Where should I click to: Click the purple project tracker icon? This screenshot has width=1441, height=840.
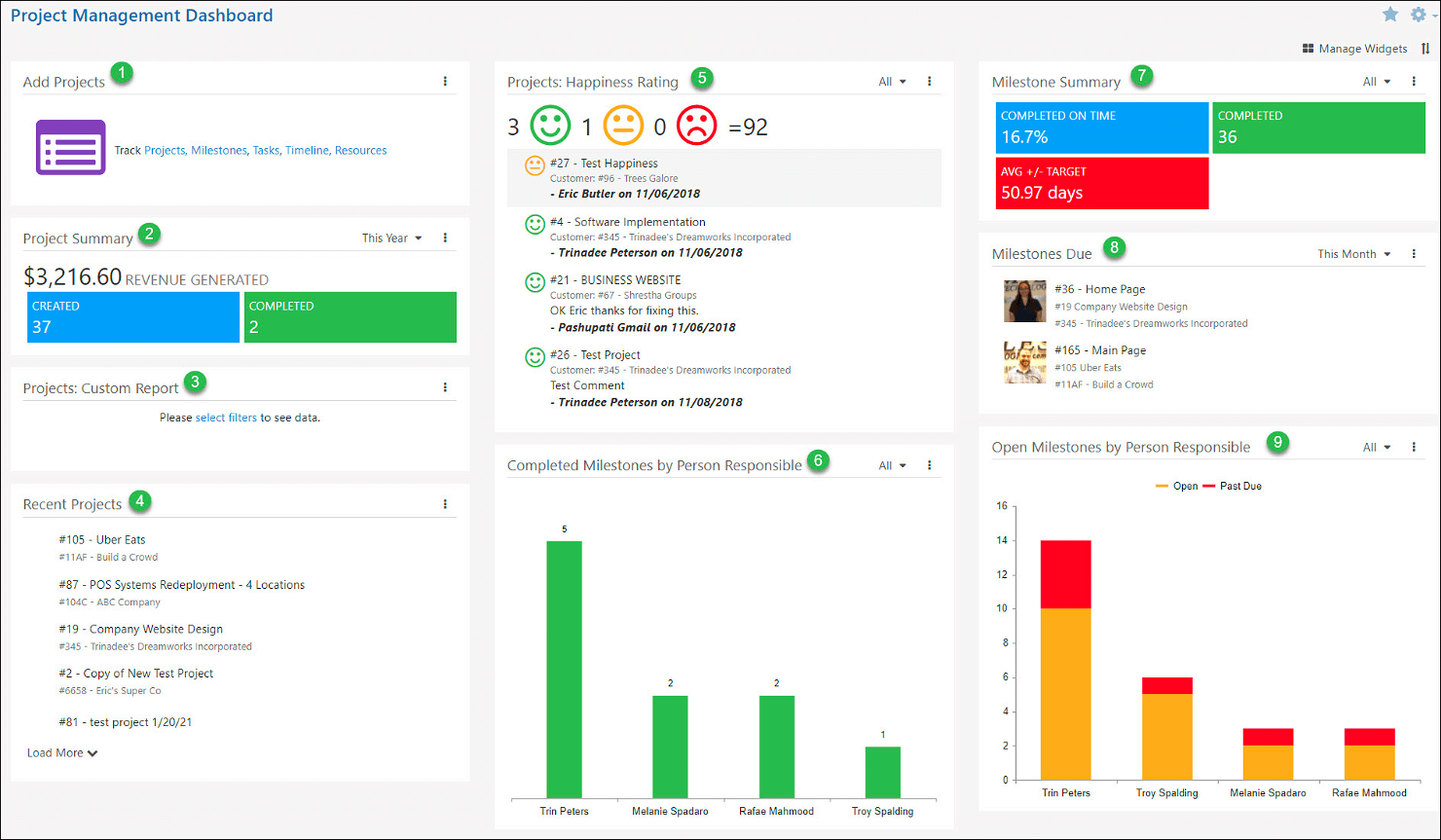(x=70, y=147)
